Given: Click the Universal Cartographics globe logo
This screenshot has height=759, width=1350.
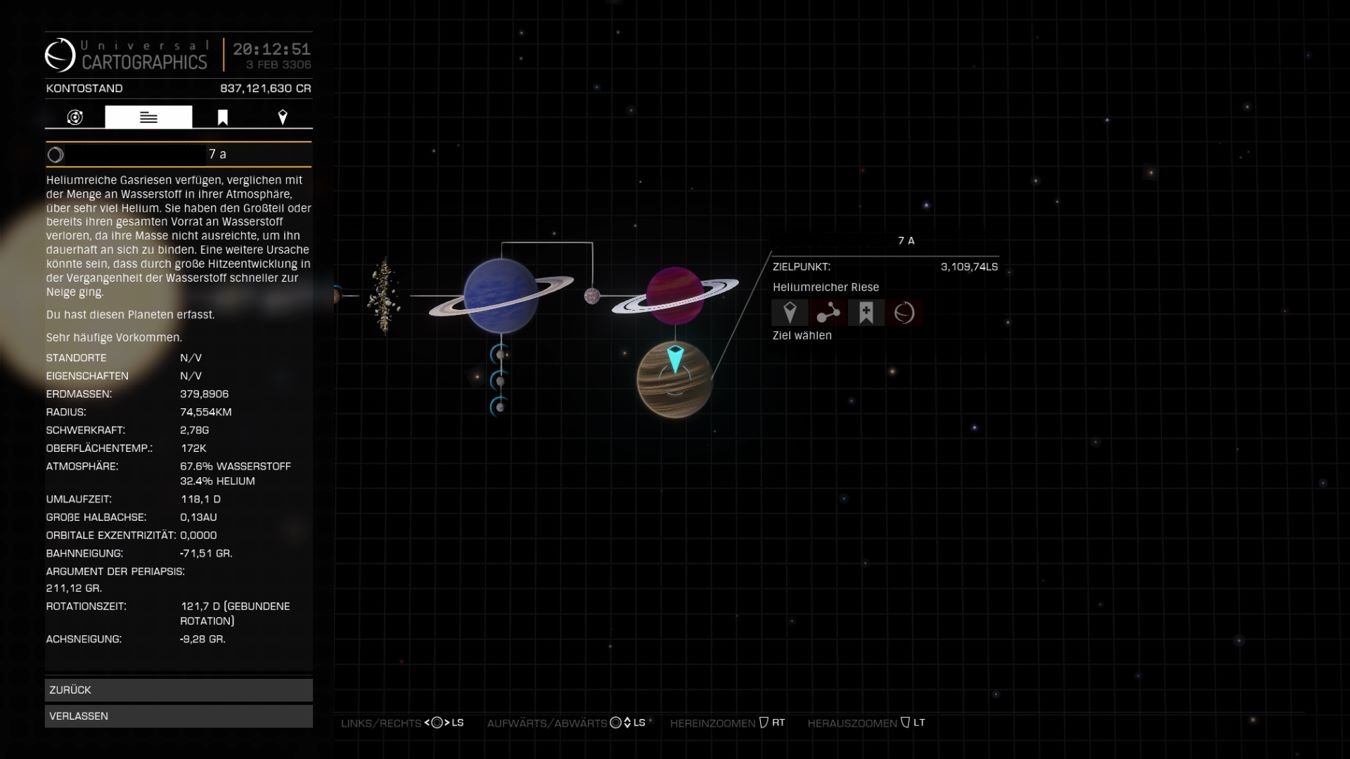Looking at the screenshot, I should (x=60, y=55).
